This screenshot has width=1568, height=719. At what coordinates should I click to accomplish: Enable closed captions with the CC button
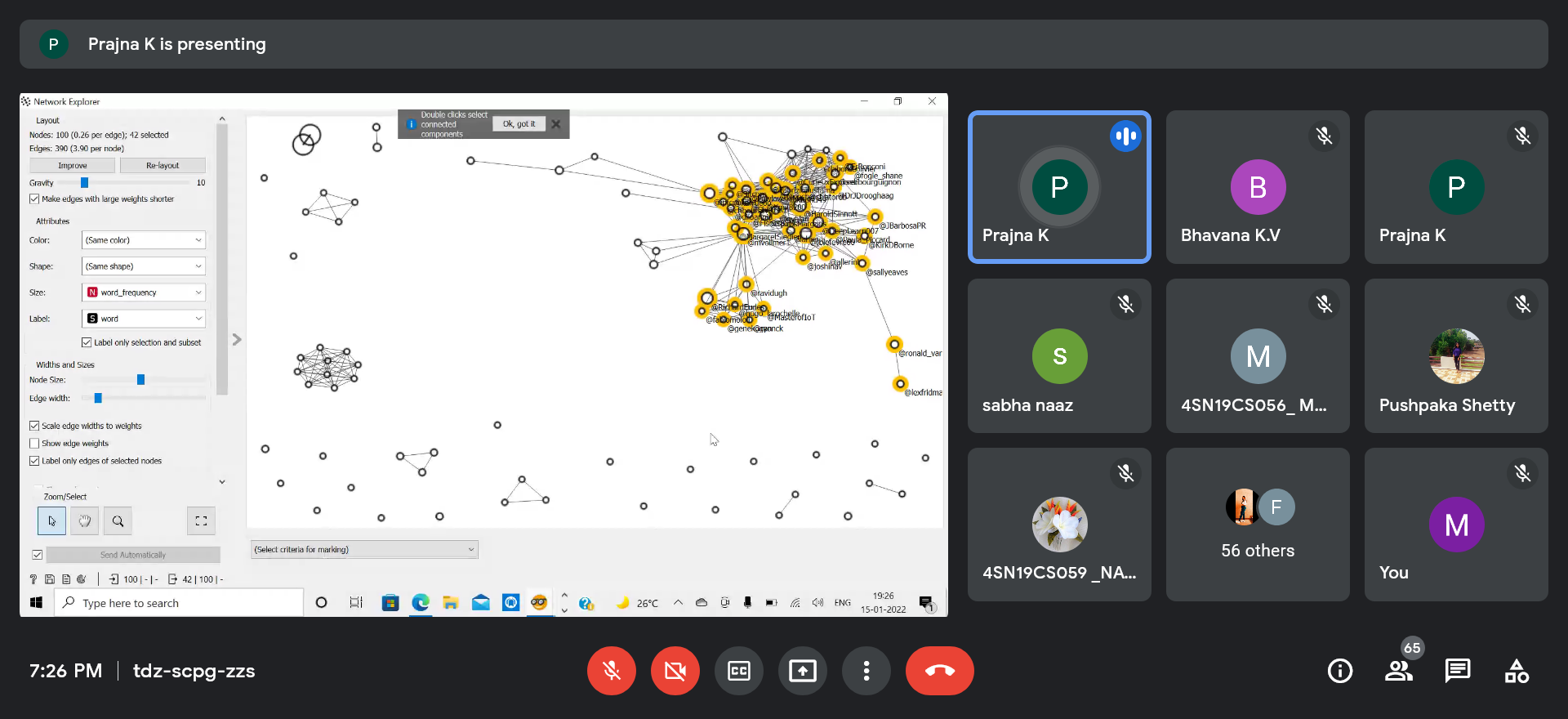[x=738, y=671]
